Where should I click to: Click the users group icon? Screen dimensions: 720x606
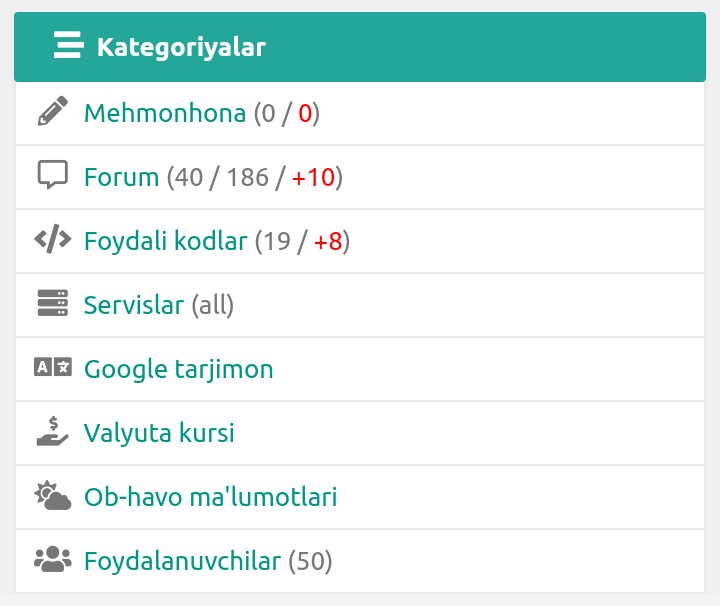coord(52,560)
